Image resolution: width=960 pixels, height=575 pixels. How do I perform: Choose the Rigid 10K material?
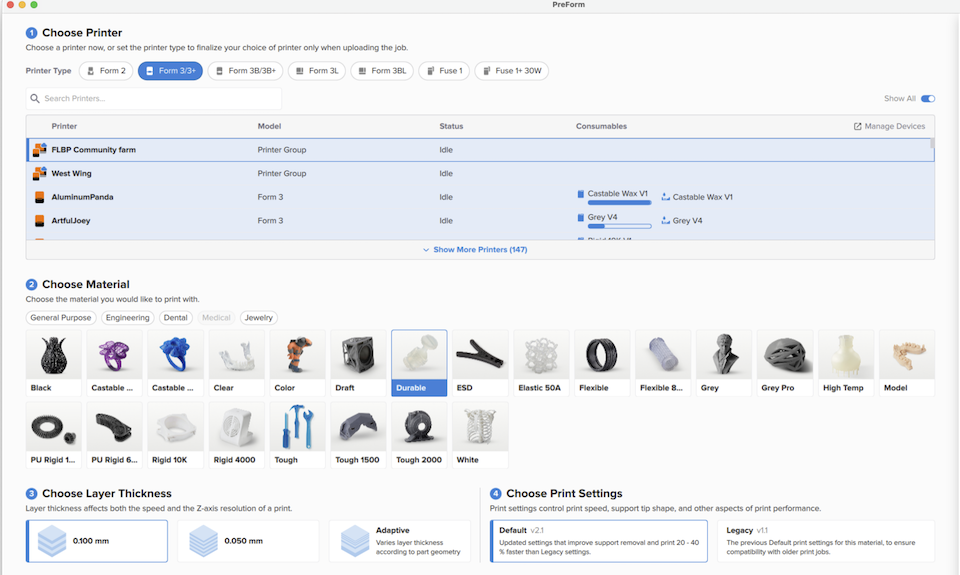pos(175,435)
